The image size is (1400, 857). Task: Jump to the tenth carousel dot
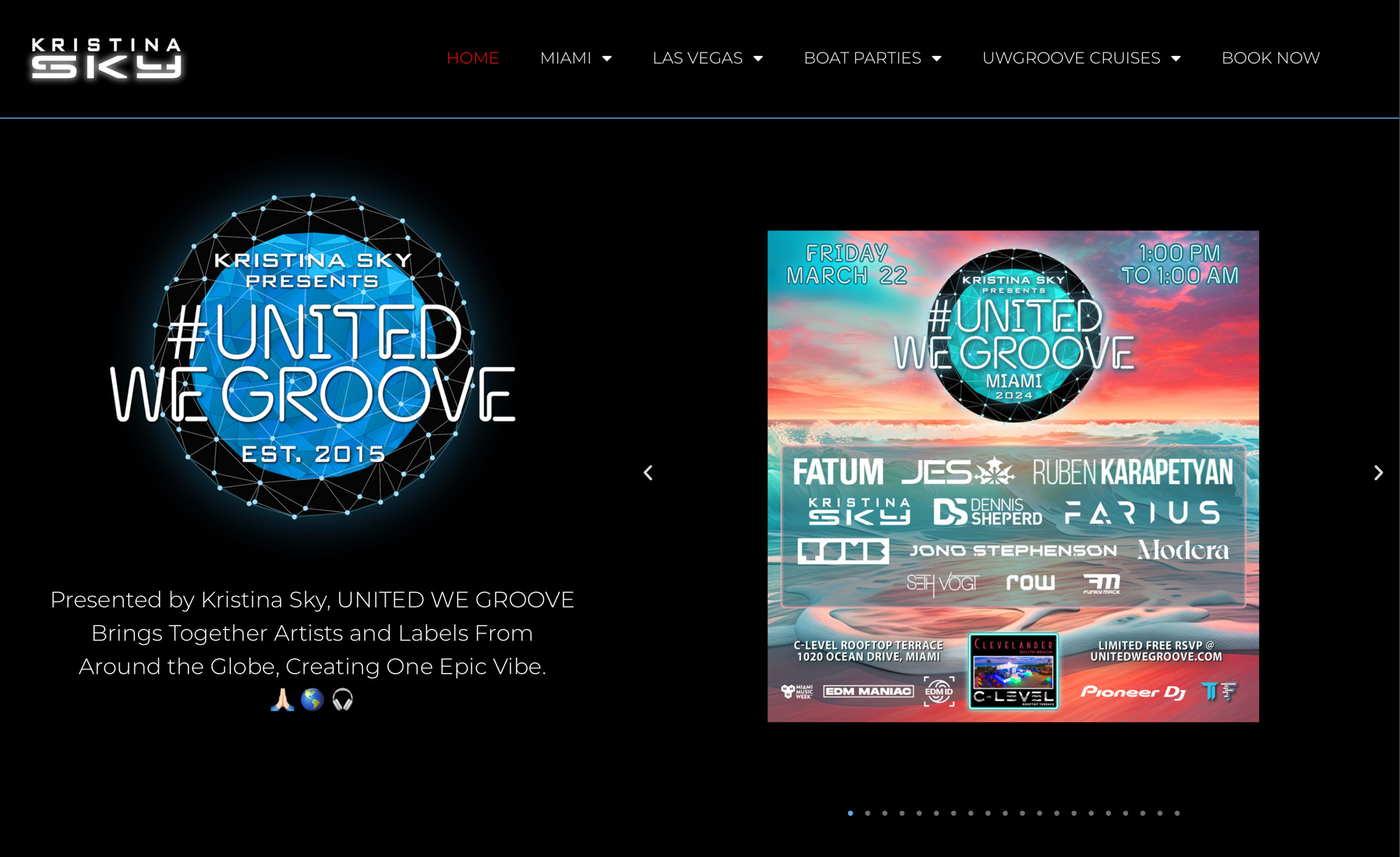pyautogui.click(x=1005, y=813)
